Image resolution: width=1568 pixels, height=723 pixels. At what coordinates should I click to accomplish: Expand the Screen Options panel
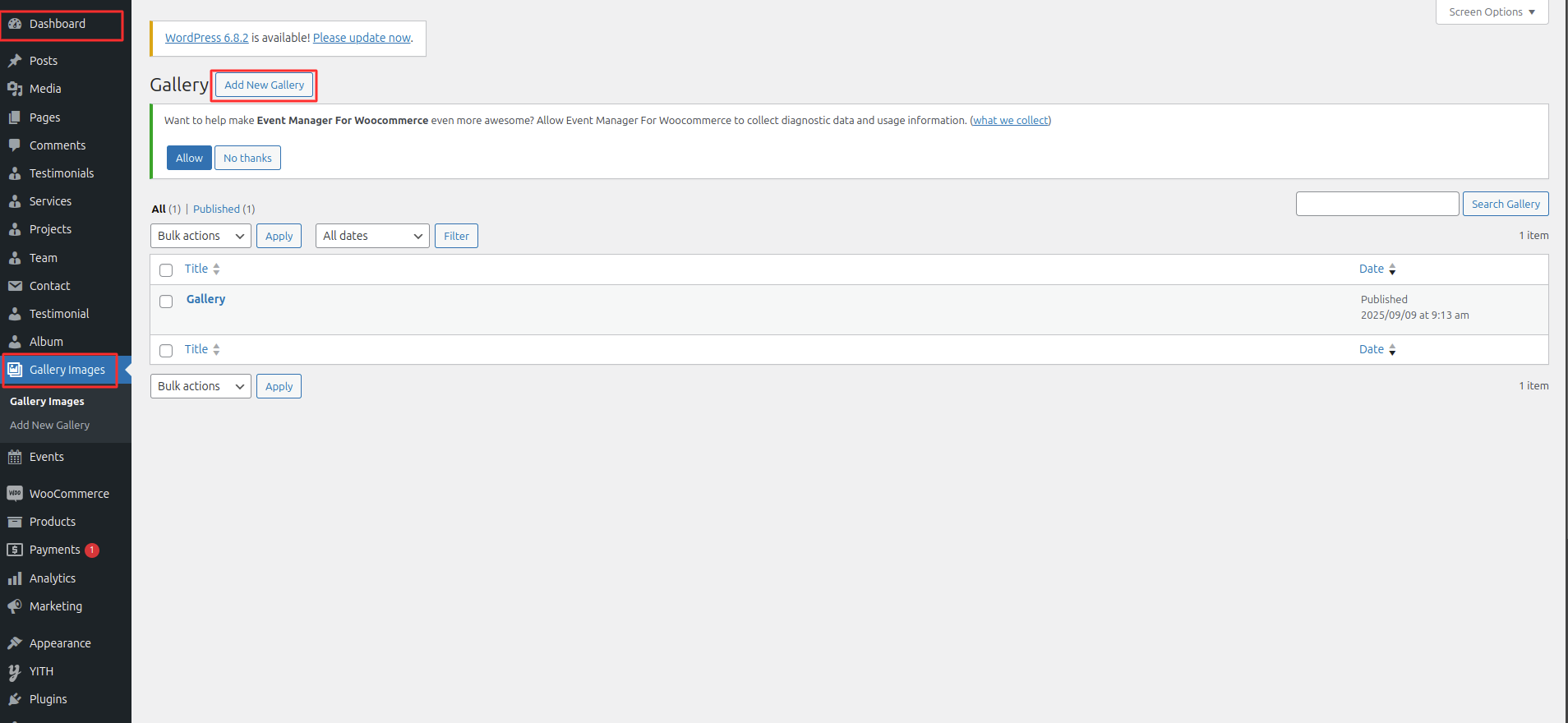1492,12
